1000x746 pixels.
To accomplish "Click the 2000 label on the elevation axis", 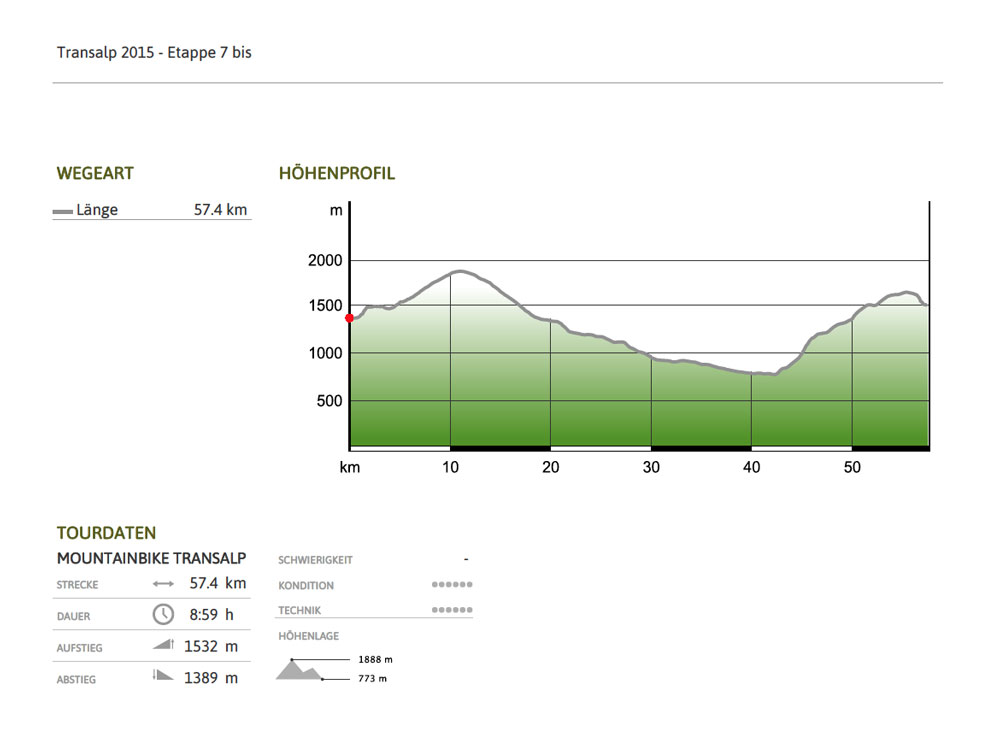I will [x=325, y=261].
